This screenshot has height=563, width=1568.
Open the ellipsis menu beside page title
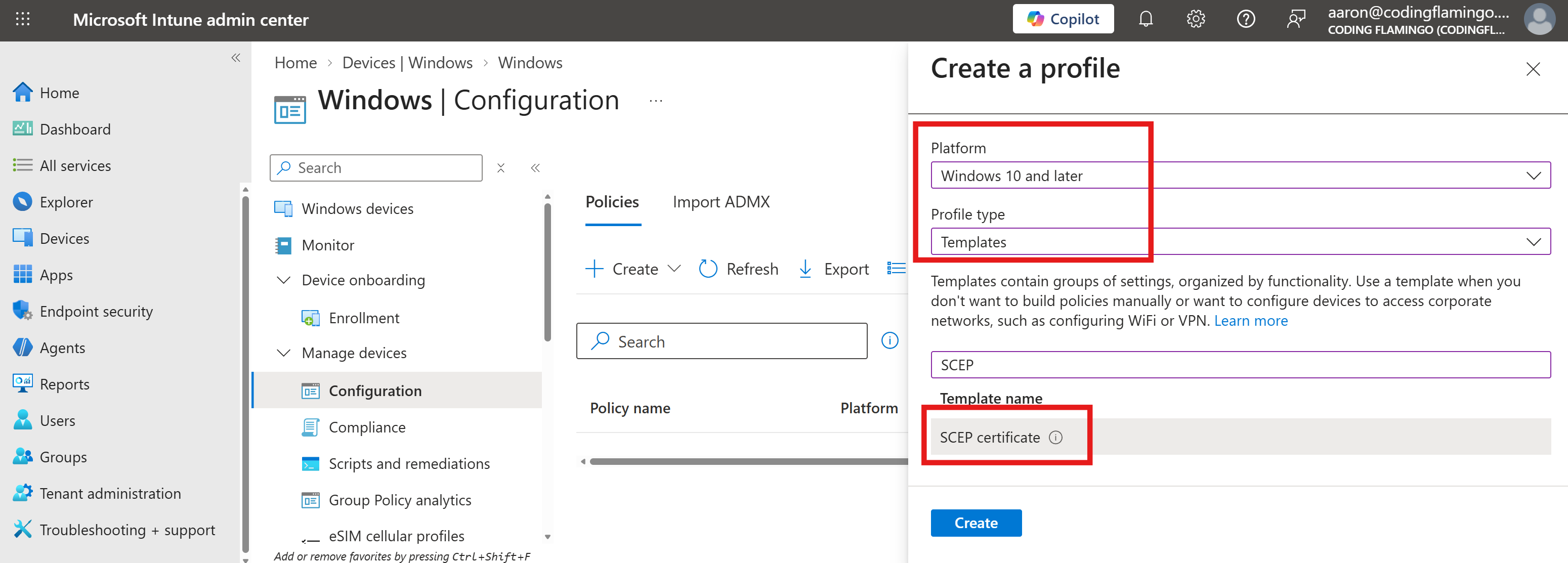(656, 101)
